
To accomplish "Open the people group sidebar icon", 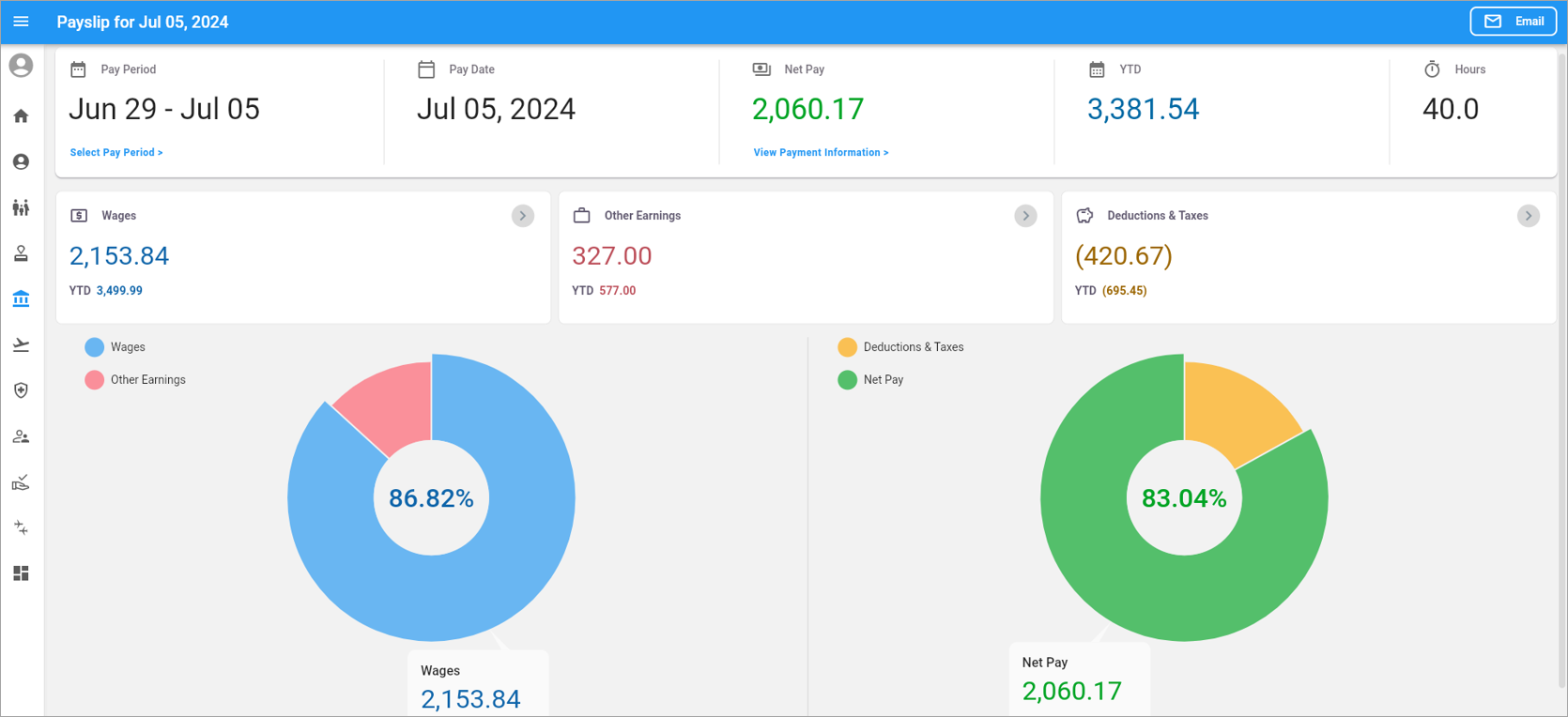I will coord(21,436).
